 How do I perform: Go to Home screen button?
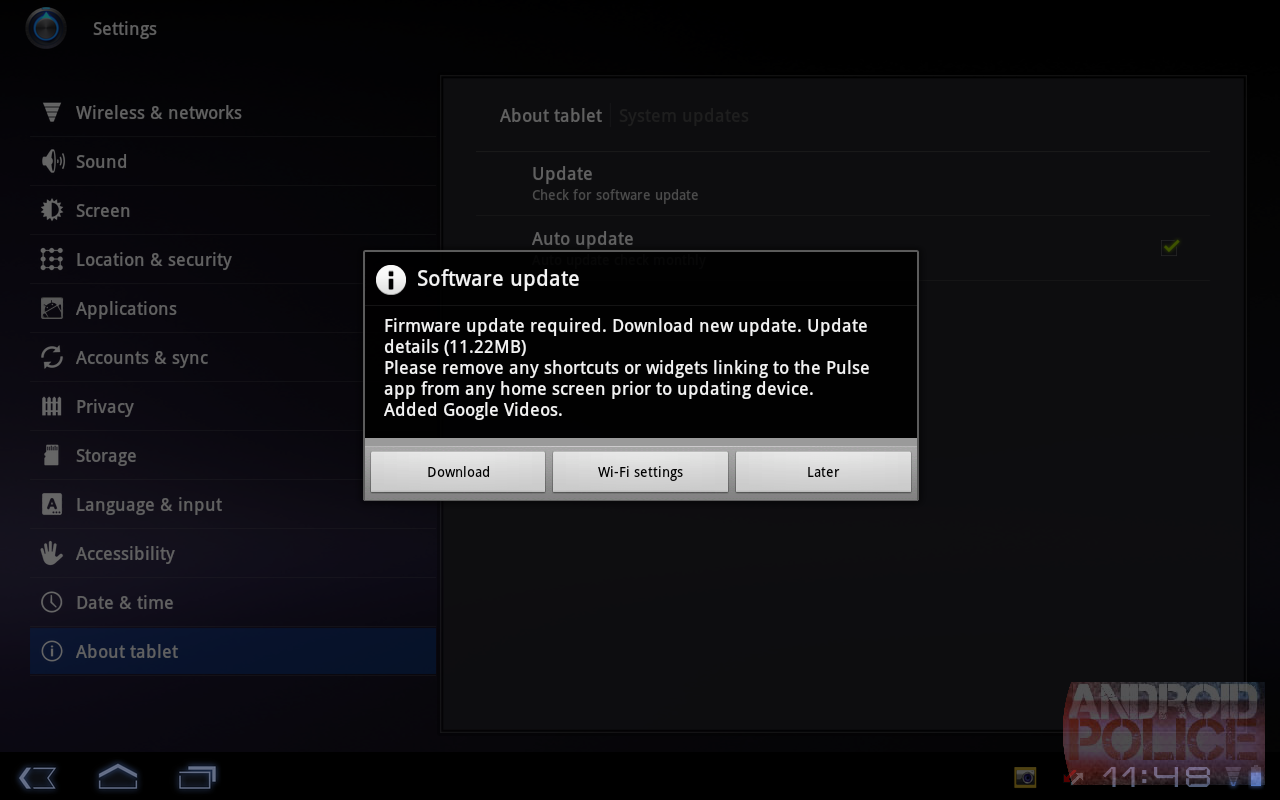click(x=117, y=776)
